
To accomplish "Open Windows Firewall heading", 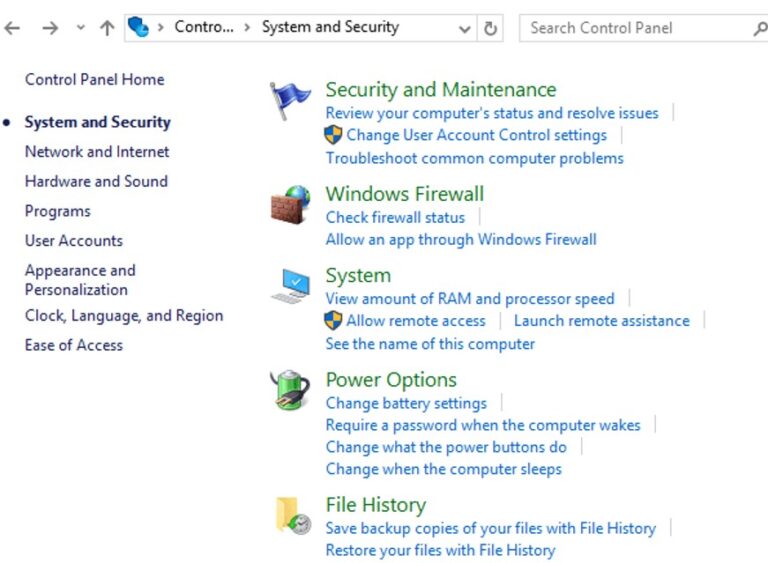I will [405, 194].
